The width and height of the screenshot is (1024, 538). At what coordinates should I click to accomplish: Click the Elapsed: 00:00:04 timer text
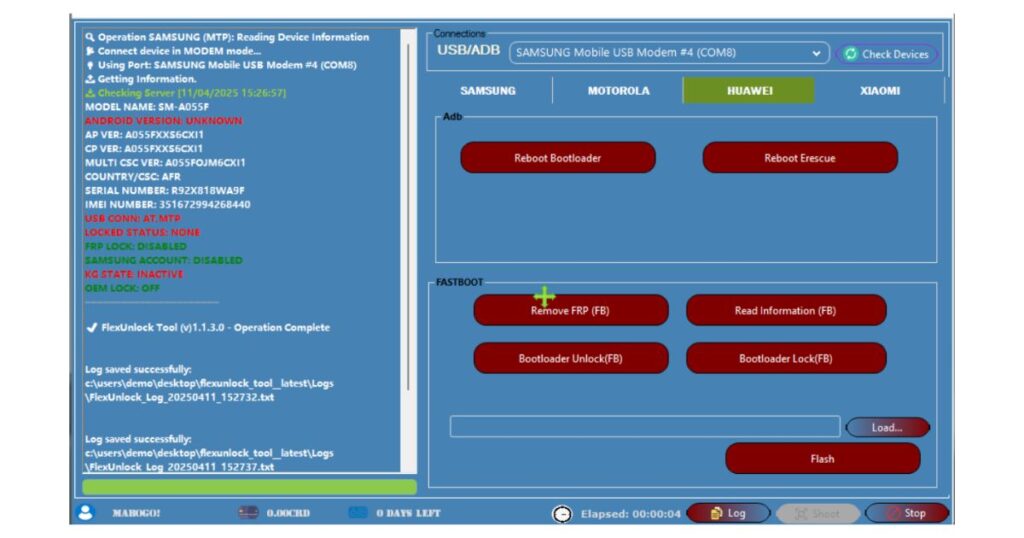630,514
